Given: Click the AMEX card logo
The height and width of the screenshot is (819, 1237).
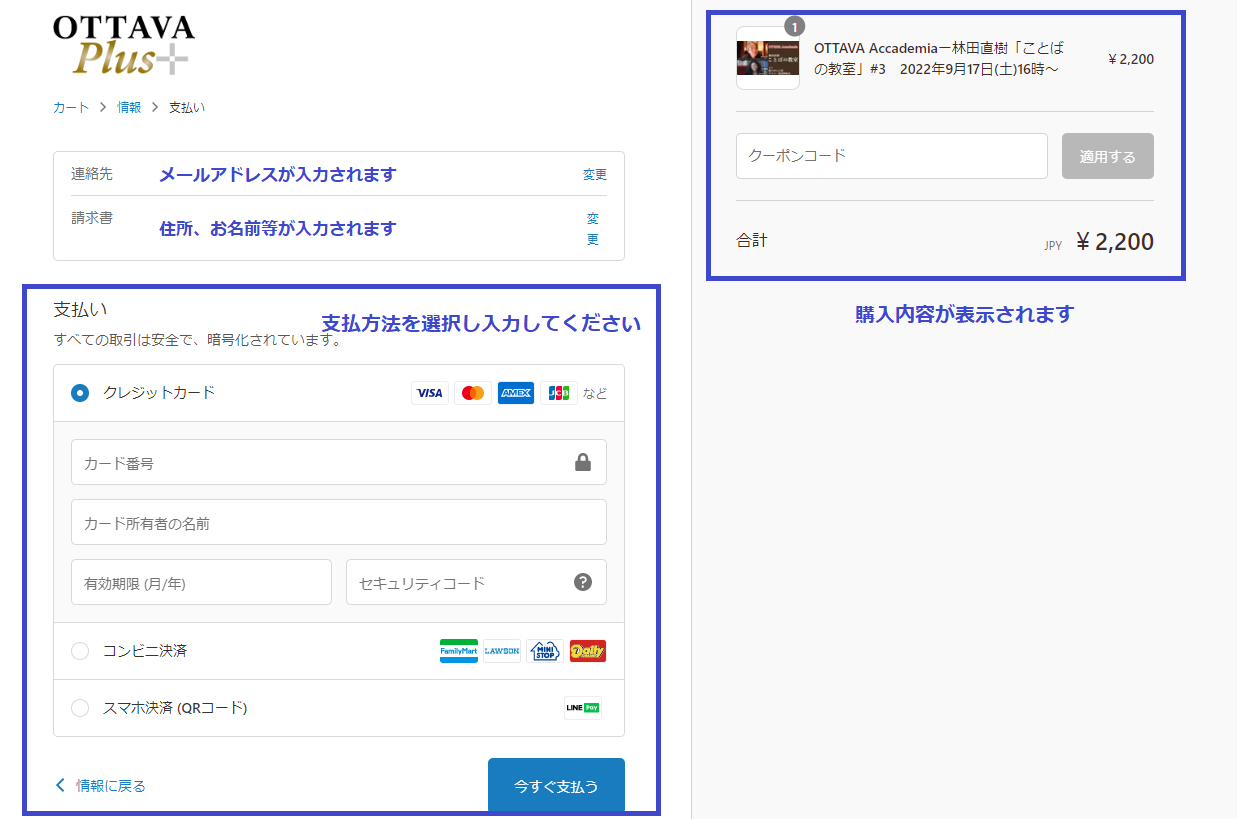Looking at the screenshot, I should click(x=516, y=393).
